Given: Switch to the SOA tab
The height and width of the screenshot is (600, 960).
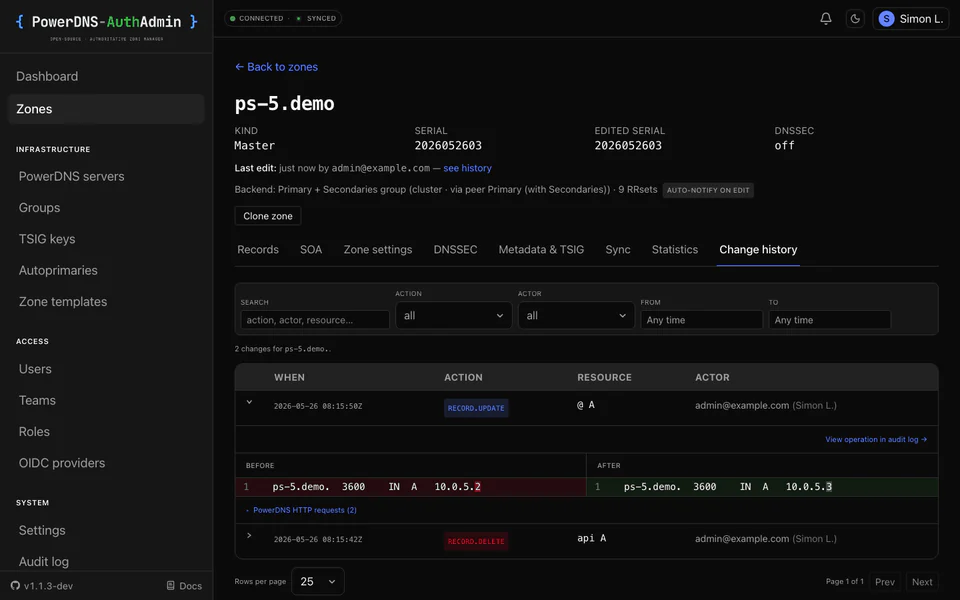Looking at the screenshot, I should (x=311, y=250).
